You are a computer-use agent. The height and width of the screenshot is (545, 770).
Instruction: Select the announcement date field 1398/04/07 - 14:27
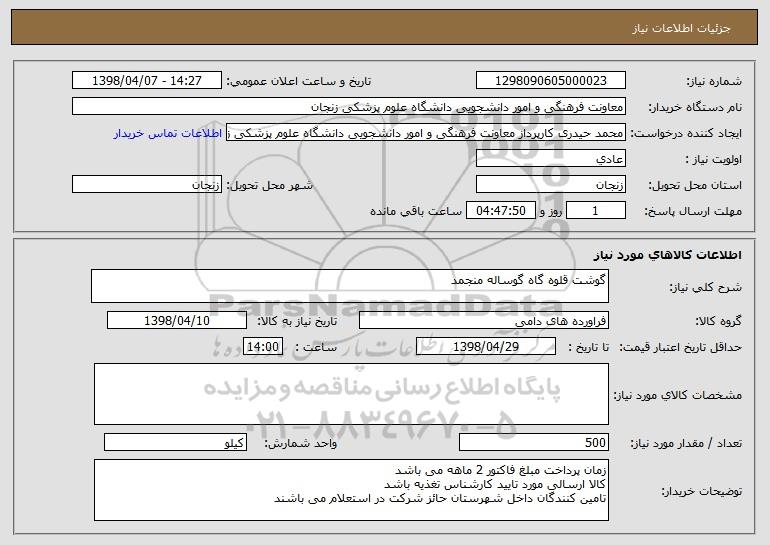(x=147, y=81)
